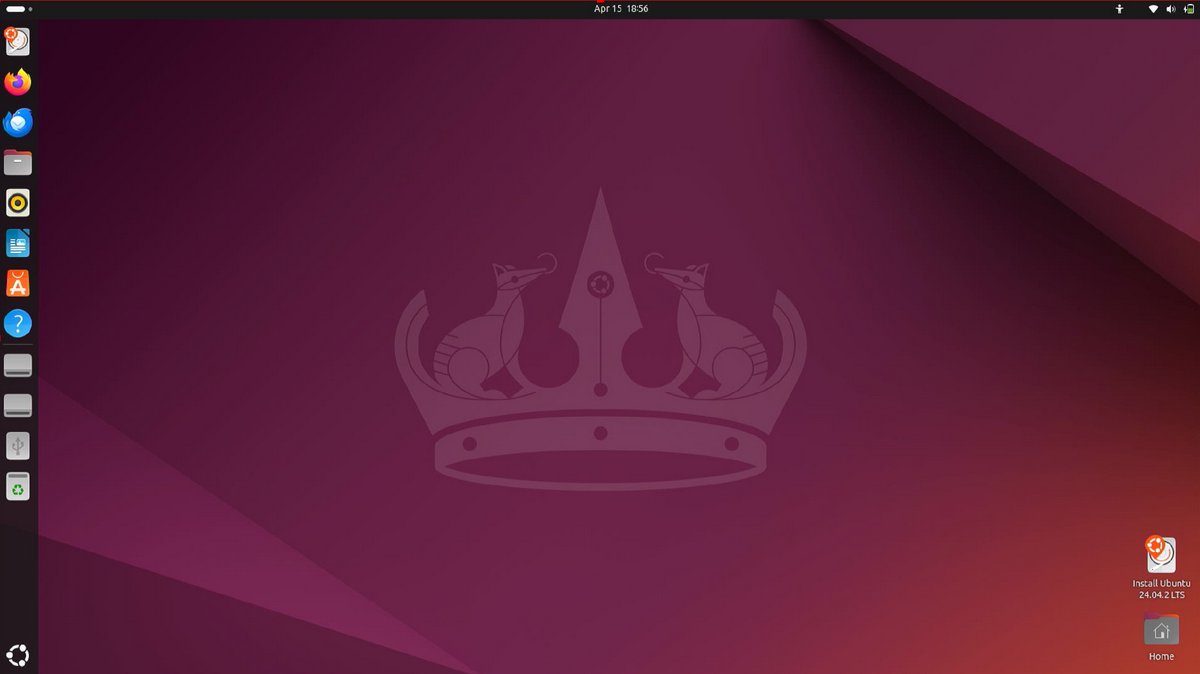1200x674 pixels.
Task: Show Applications grid via Ubuntu logo
Action: (18, 655)
